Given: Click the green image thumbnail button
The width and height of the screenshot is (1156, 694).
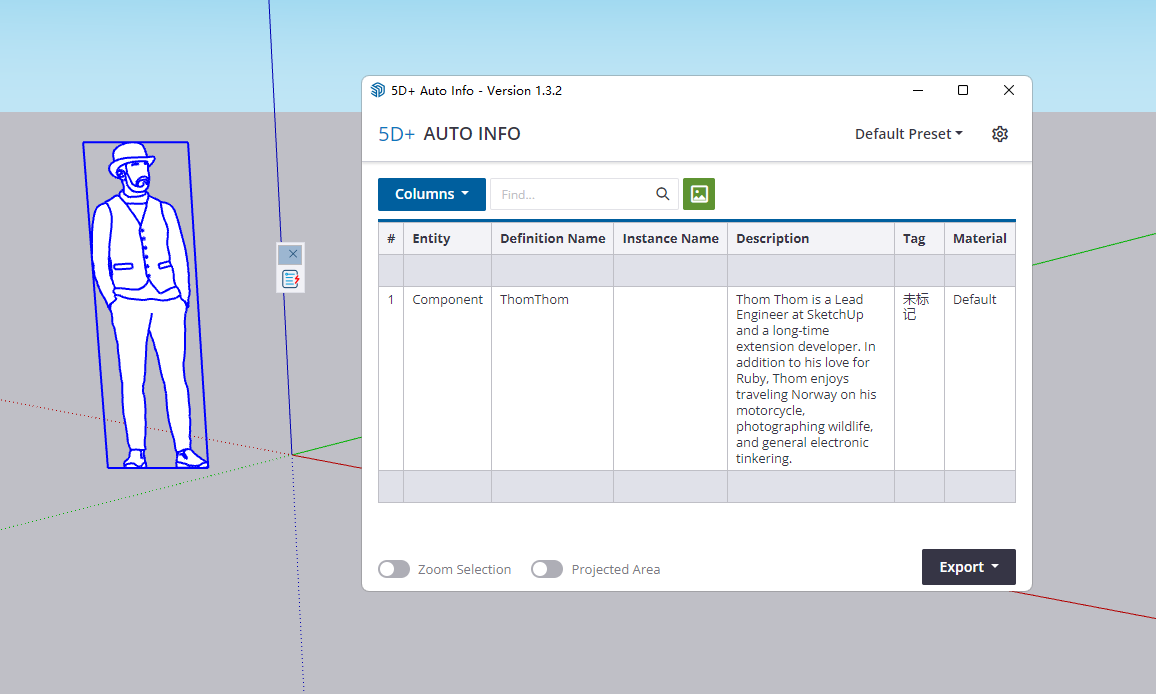Looking at the screenshot, I should point(699,194).
